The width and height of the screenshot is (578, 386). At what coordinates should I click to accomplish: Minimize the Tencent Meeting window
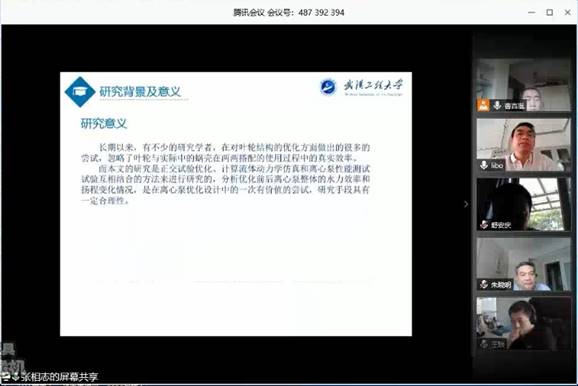(532, 13)
